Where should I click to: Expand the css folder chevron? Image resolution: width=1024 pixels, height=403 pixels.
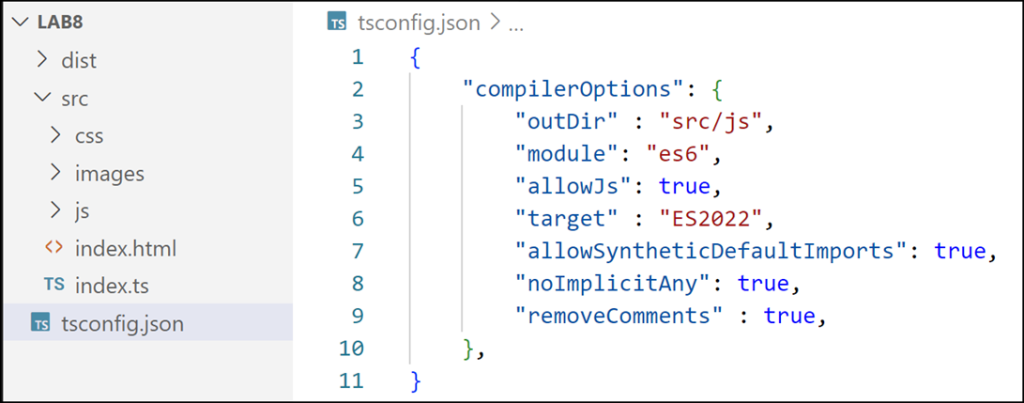(56, 135)
